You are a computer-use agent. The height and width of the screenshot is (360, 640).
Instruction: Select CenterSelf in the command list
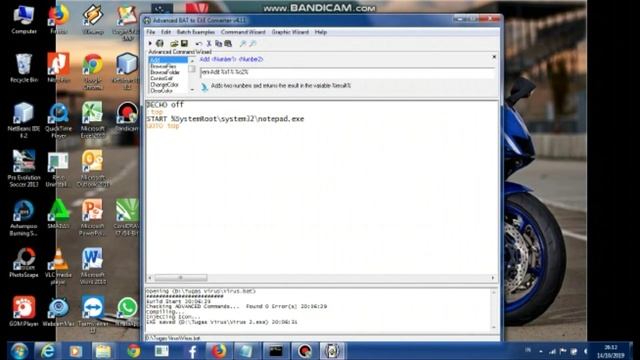(168, 78)
